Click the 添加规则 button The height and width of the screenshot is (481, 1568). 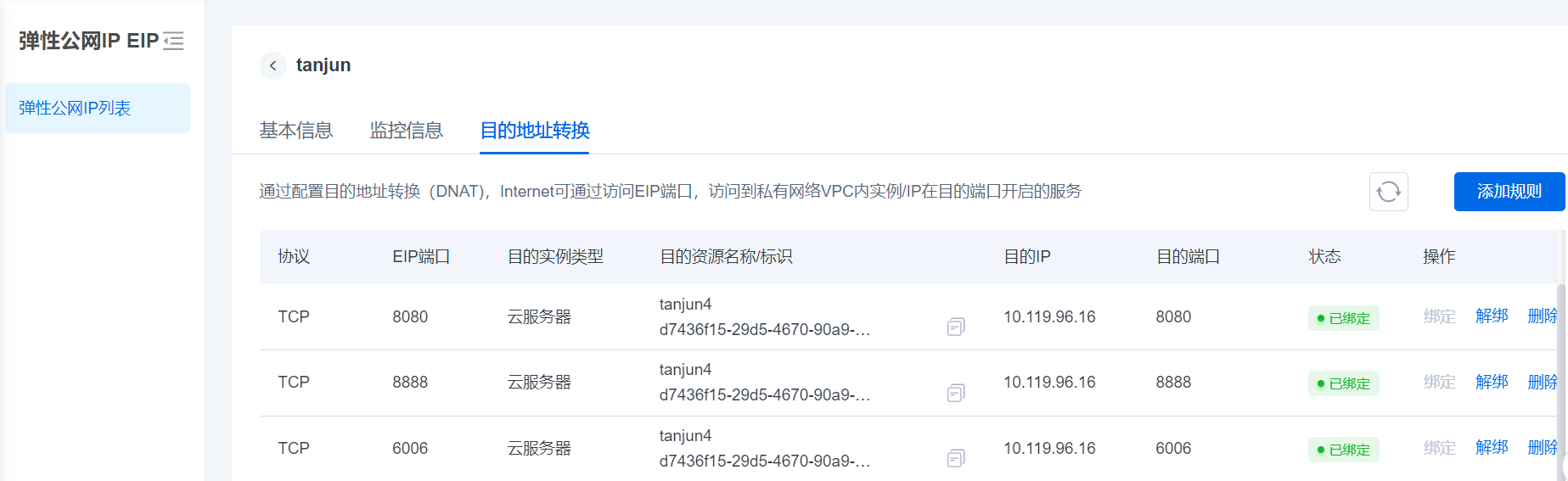pyautogui.click(x=1508, y=192)
